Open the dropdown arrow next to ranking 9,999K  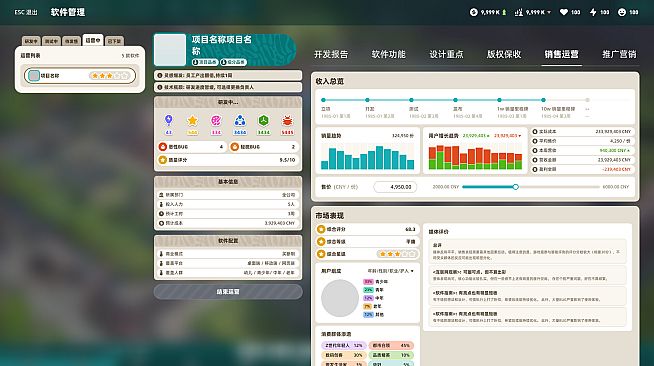tap(549, 12)
